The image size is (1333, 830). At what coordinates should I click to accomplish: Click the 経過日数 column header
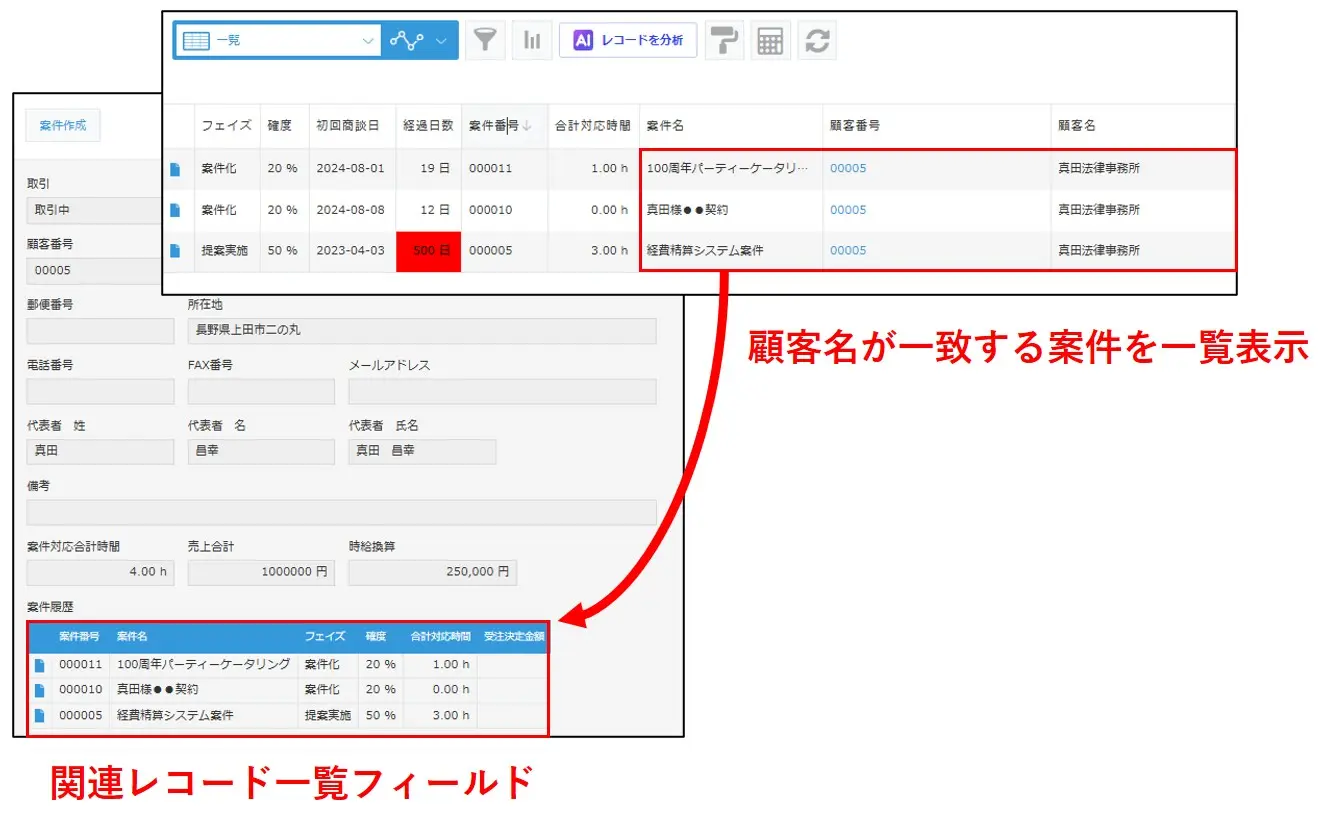[x=428, y=126]
